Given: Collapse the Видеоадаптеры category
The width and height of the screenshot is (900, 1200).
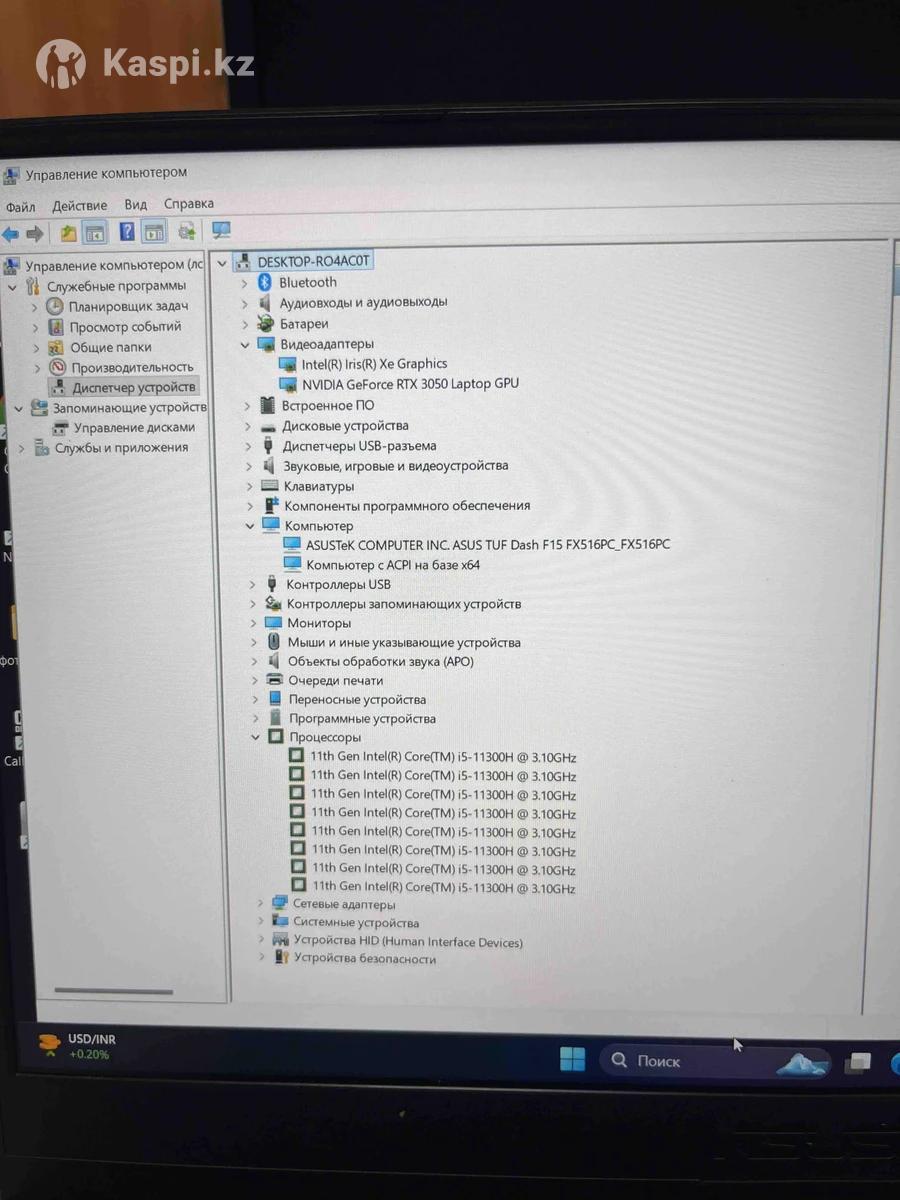Looking at the screenshot, I should (x=246, y=344).
